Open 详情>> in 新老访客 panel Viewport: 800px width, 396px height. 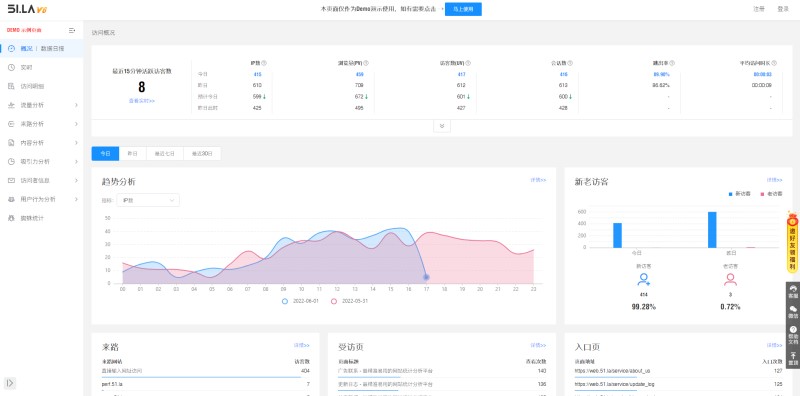point(774,180)
